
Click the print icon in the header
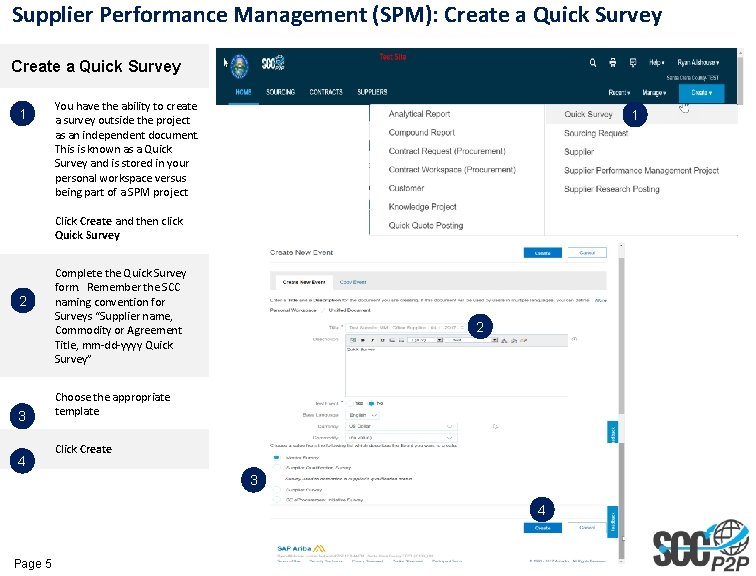coord(612,63)
